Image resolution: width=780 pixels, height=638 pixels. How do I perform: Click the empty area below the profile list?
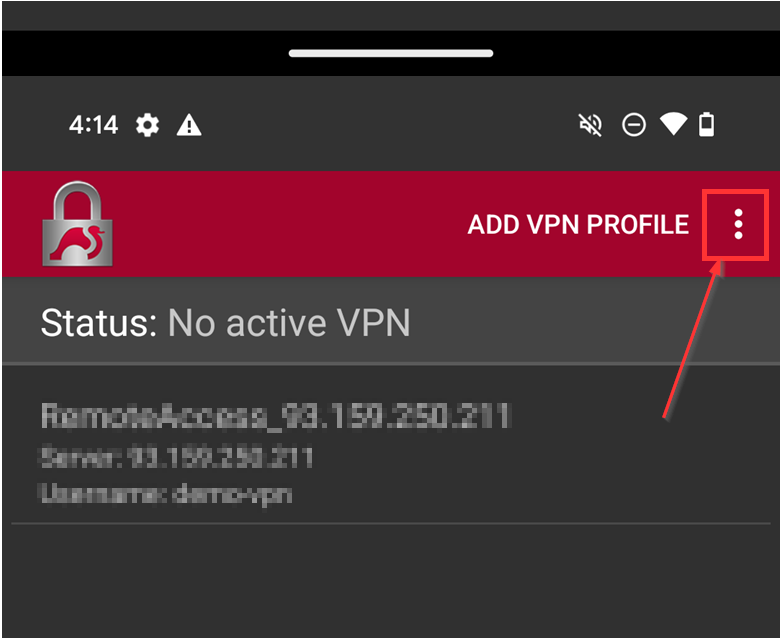click(390, 585)
